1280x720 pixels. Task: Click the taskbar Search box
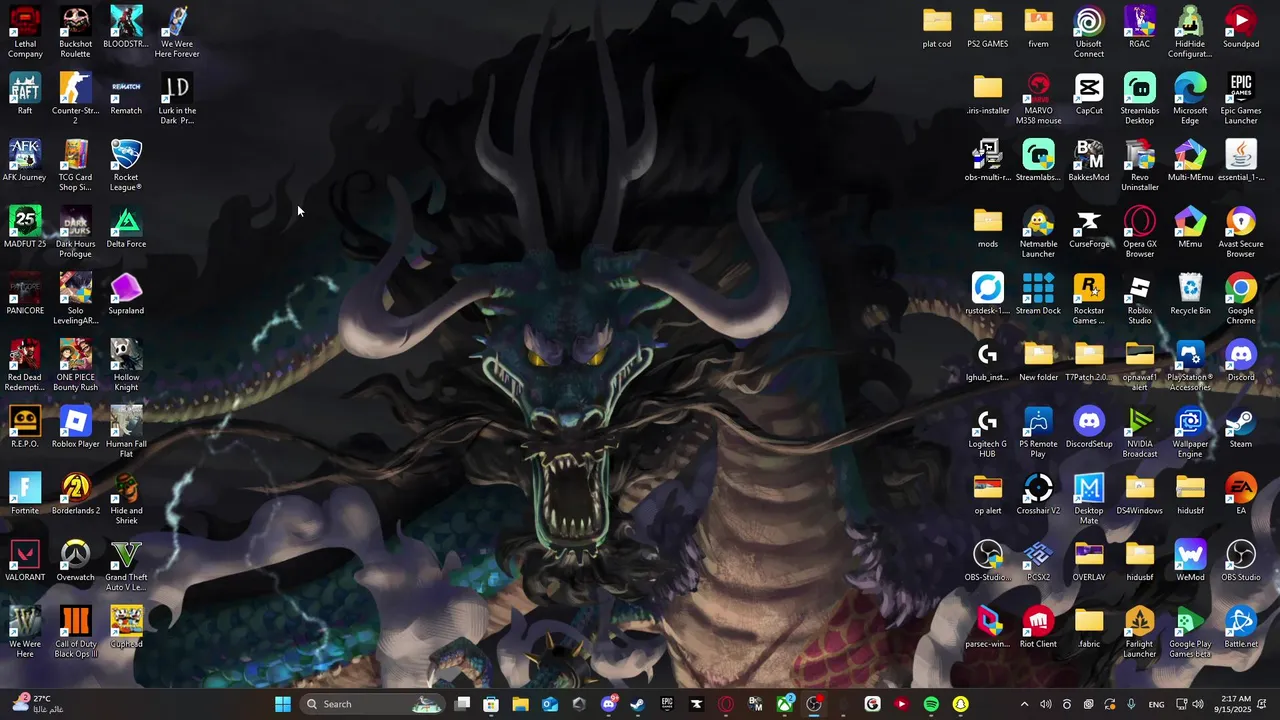pyautogui.click(x=372, y=704)
